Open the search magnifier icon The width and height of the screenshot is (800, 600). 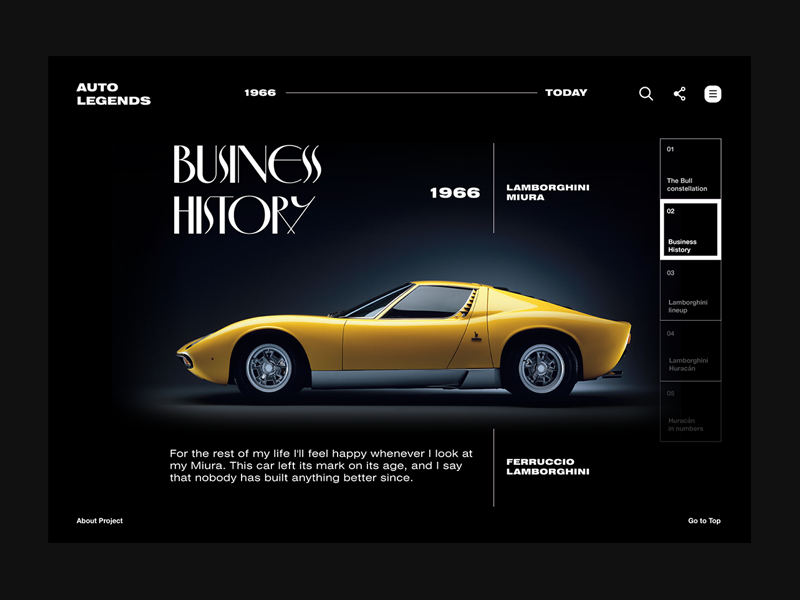[646, 93]
